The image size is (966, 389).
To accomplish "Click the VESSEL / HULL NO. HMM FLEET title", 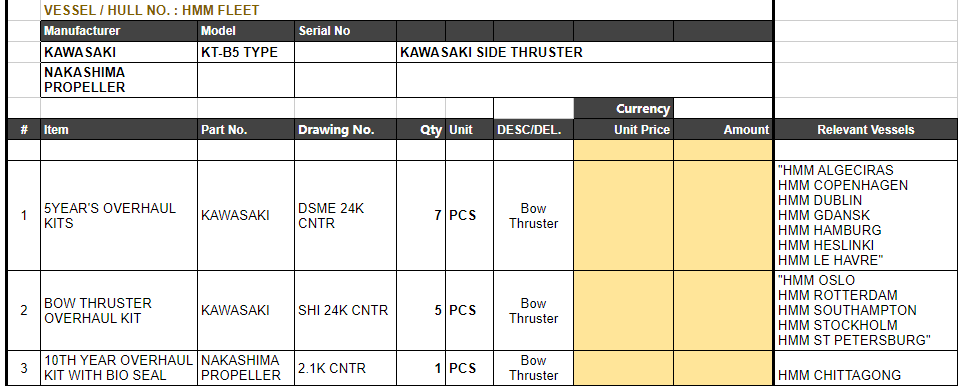I will coord(152,10).
